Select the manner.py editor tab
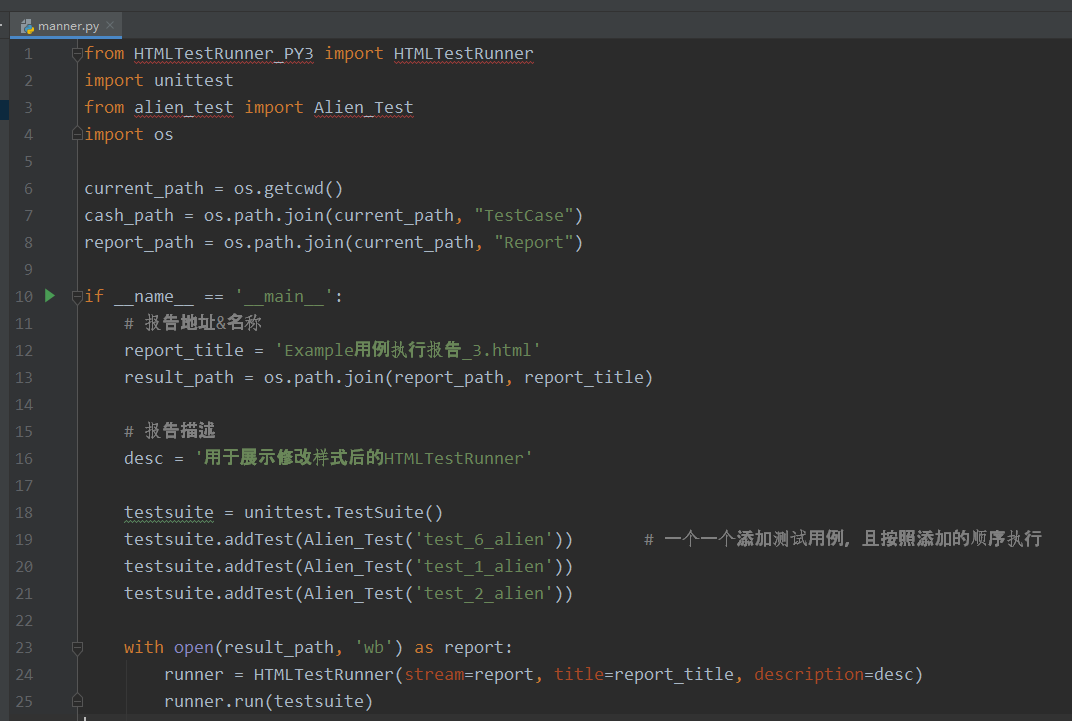The image size is (1072, 721). click(66, 26)
